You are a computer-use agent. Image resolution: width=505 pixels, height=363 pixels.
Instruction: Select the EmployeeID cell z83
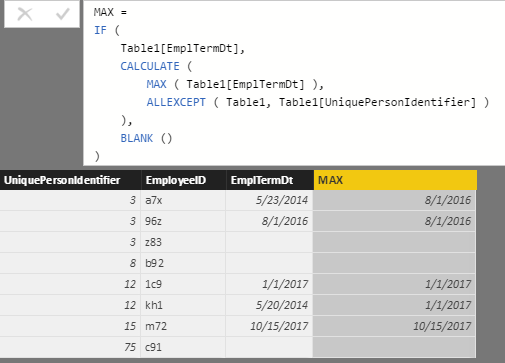(x=183, y=242)
